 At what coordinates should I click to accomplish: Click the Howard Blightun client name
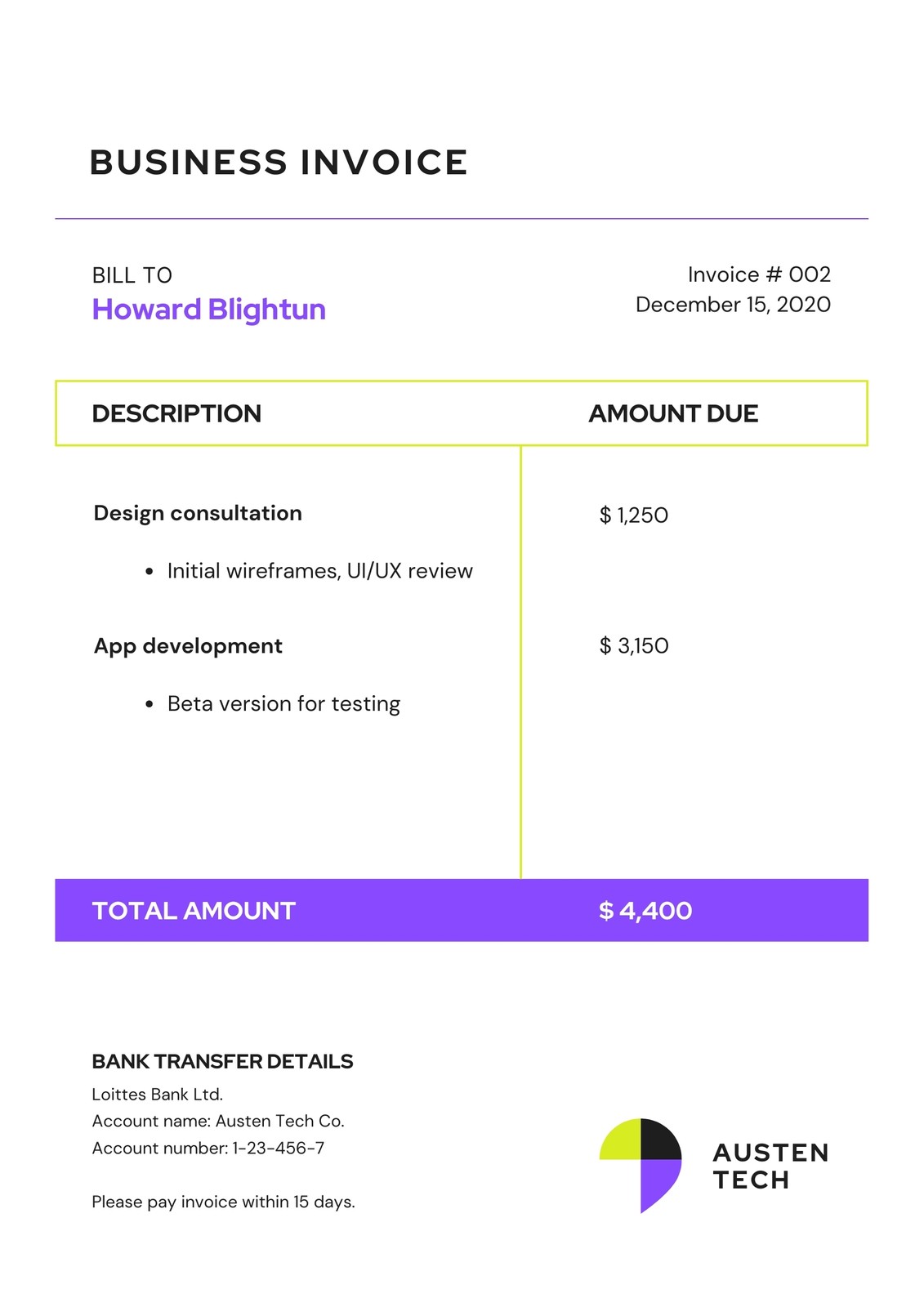pos(209,310)
